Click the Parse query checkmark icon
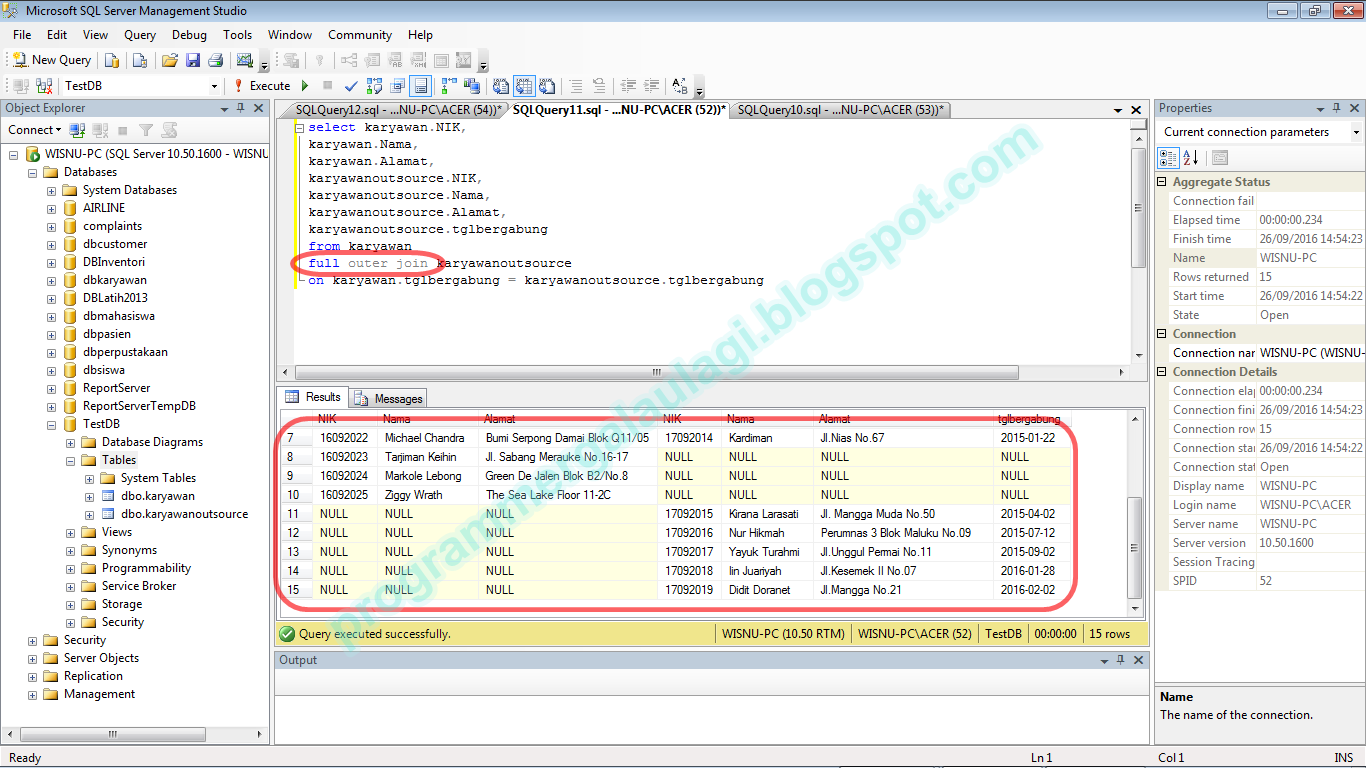Screen dimensions: 1366x768 (351, 85)
